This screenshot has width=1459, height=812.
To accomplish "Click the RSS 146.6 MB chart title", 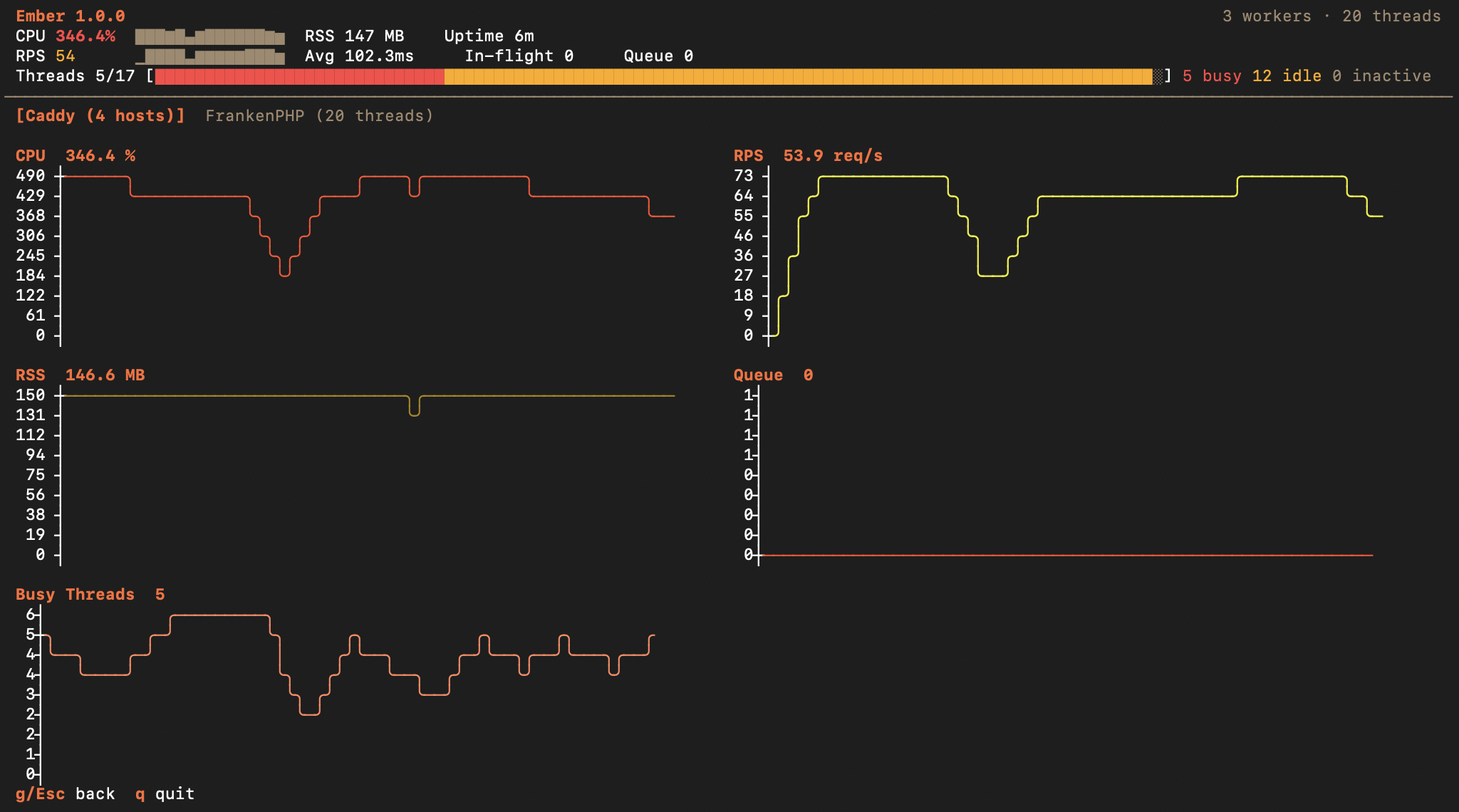I will (x=80, y=375).
